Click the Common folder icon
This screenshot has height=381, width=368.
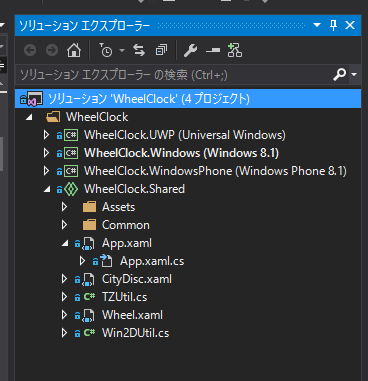coord(89,225)
